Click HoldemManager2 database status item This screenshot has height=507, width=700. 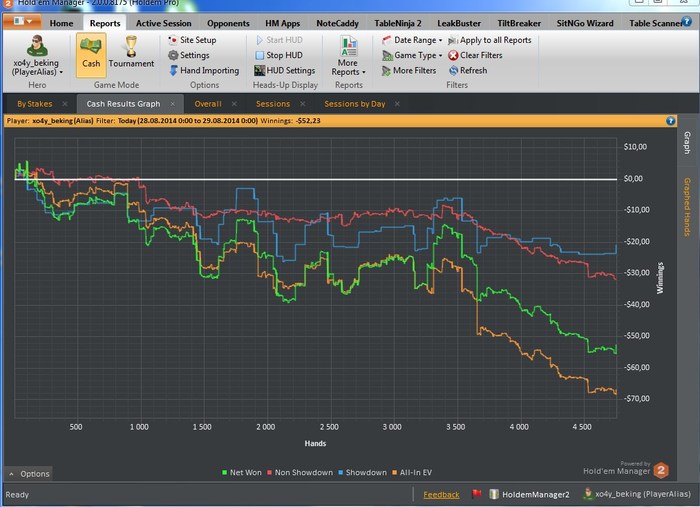click(x=529, y=494)
